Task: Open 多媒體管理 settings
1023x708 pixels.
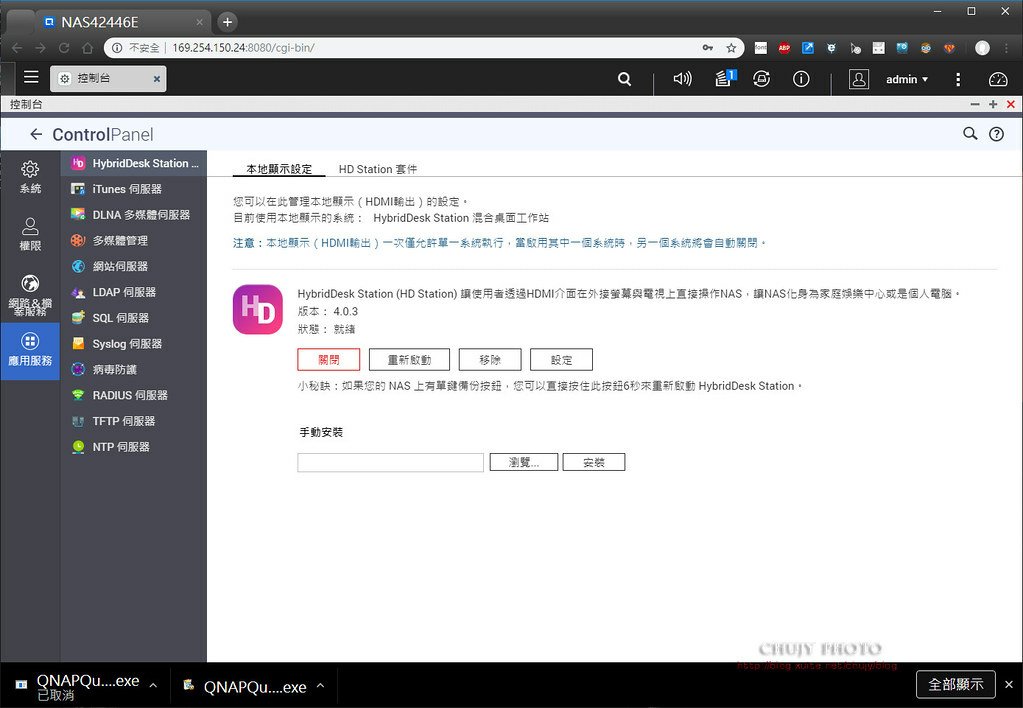Action: 134,240
